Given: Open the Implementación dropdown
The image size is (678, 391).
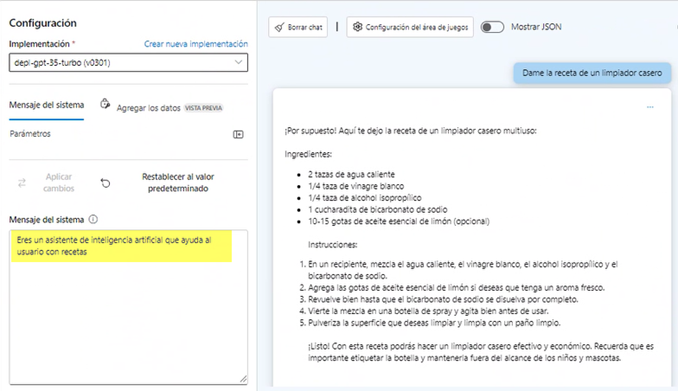Looking at the screenshot, I should coord(128,63).
